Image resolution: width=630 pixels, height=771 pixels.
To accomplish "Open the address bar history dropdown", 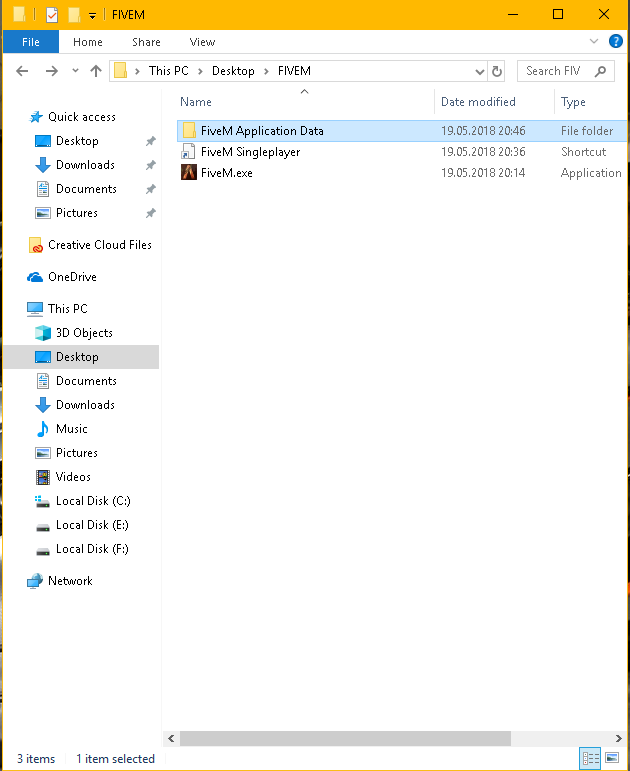I will [480, 72].
